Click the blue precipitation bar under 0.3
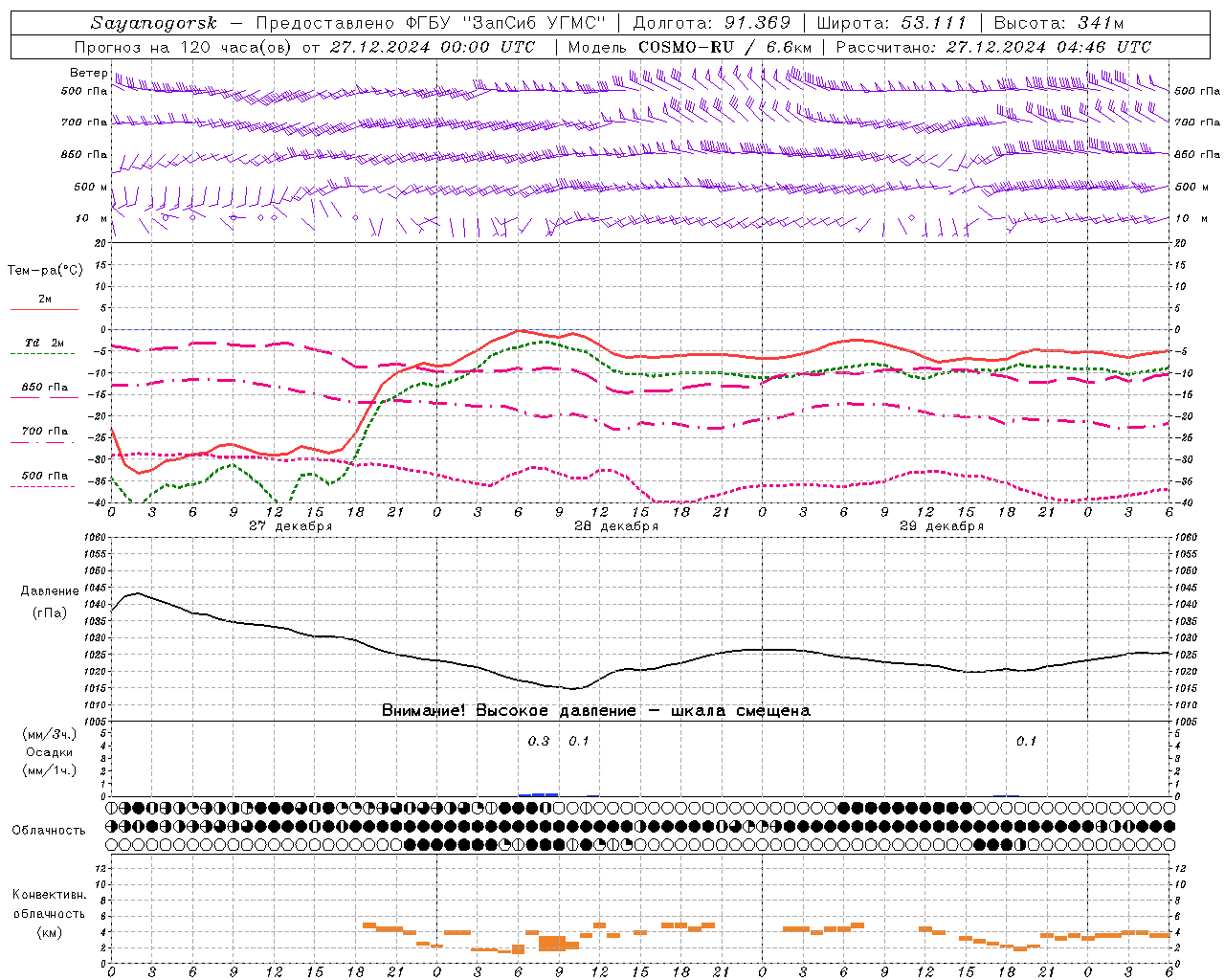The image size is (1225, 980). 538,794
